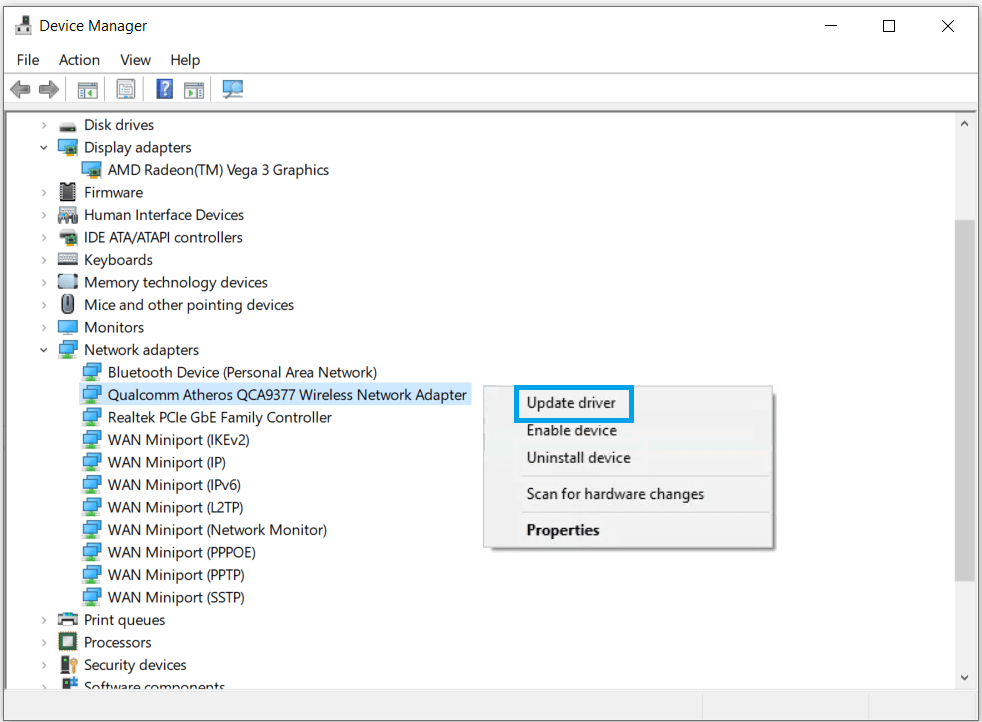Expand the Processors category
This screenshot has width=982, height=722.
pyautogui.click(x=44, y=642)
